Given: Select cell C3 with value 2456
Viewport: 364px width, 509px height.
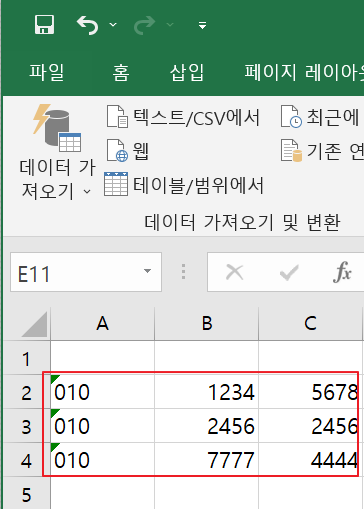Looking at the screenshot, I should [x=310, y=426].
